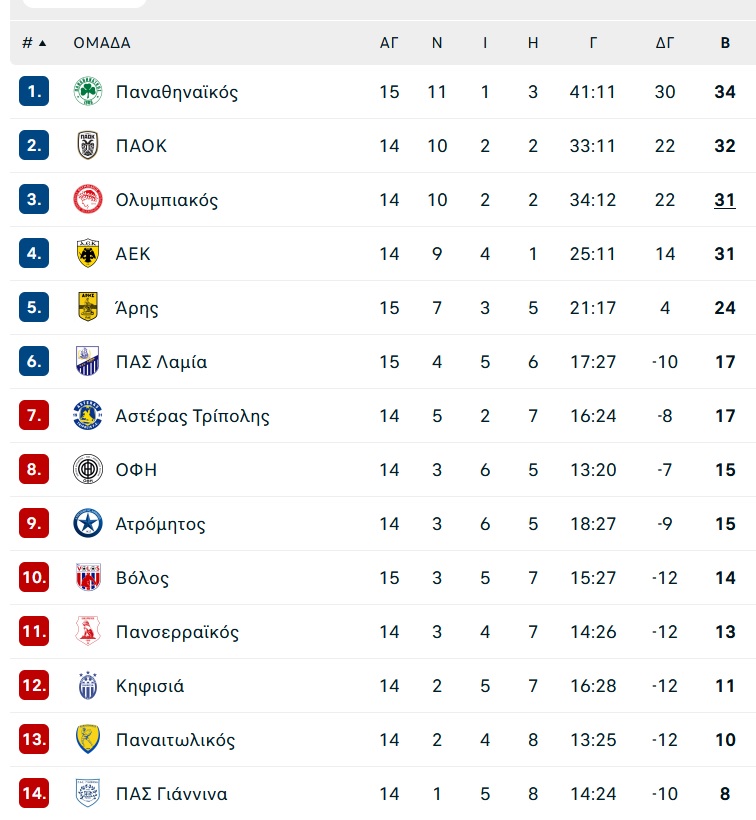The height and width of the screenshot is (820, 756).
Task: Click the Βόλος team badge
Action: (87, 577)
